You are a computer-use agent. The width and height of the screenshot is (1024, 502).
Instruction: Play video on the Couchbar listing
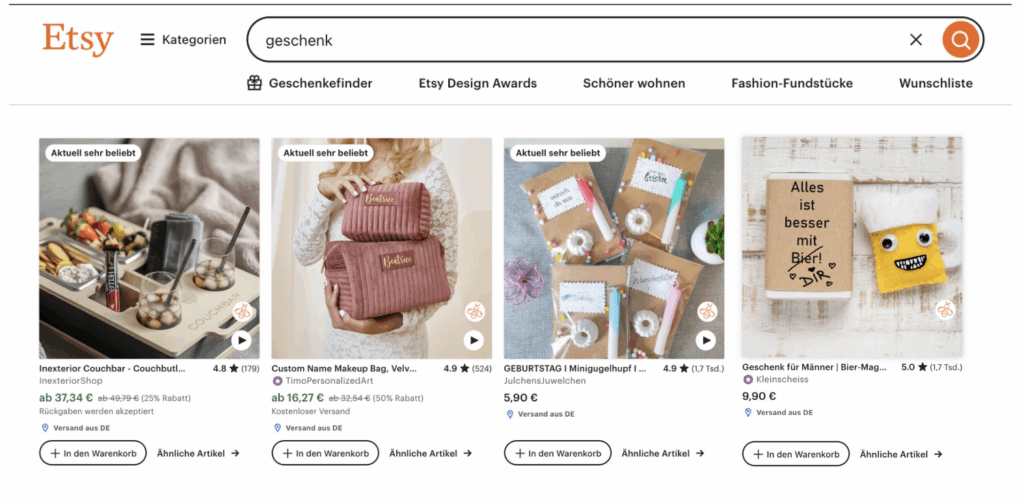[x=241, y=340]
